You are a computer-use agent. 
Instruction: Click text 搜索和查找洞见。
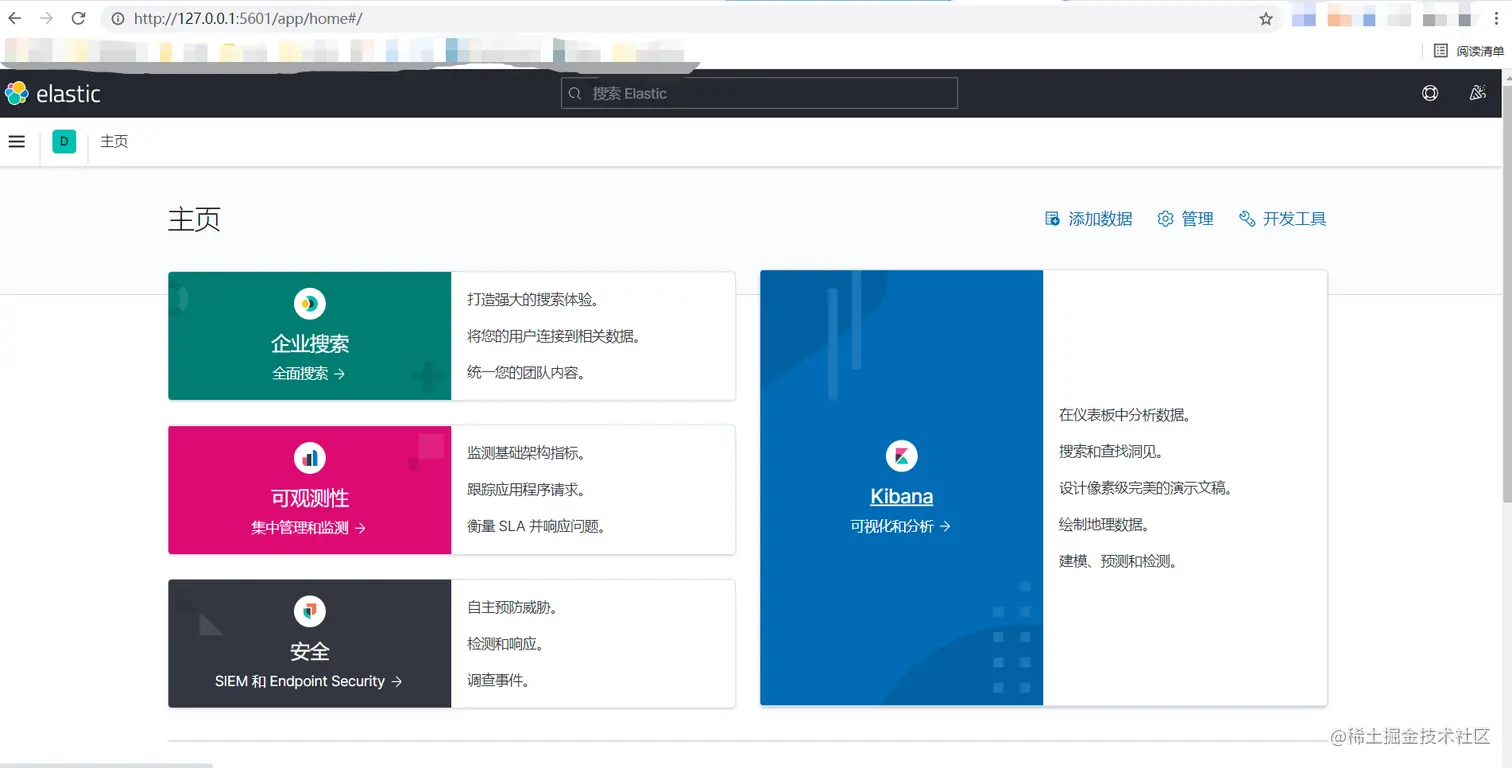click(1111, 451)
